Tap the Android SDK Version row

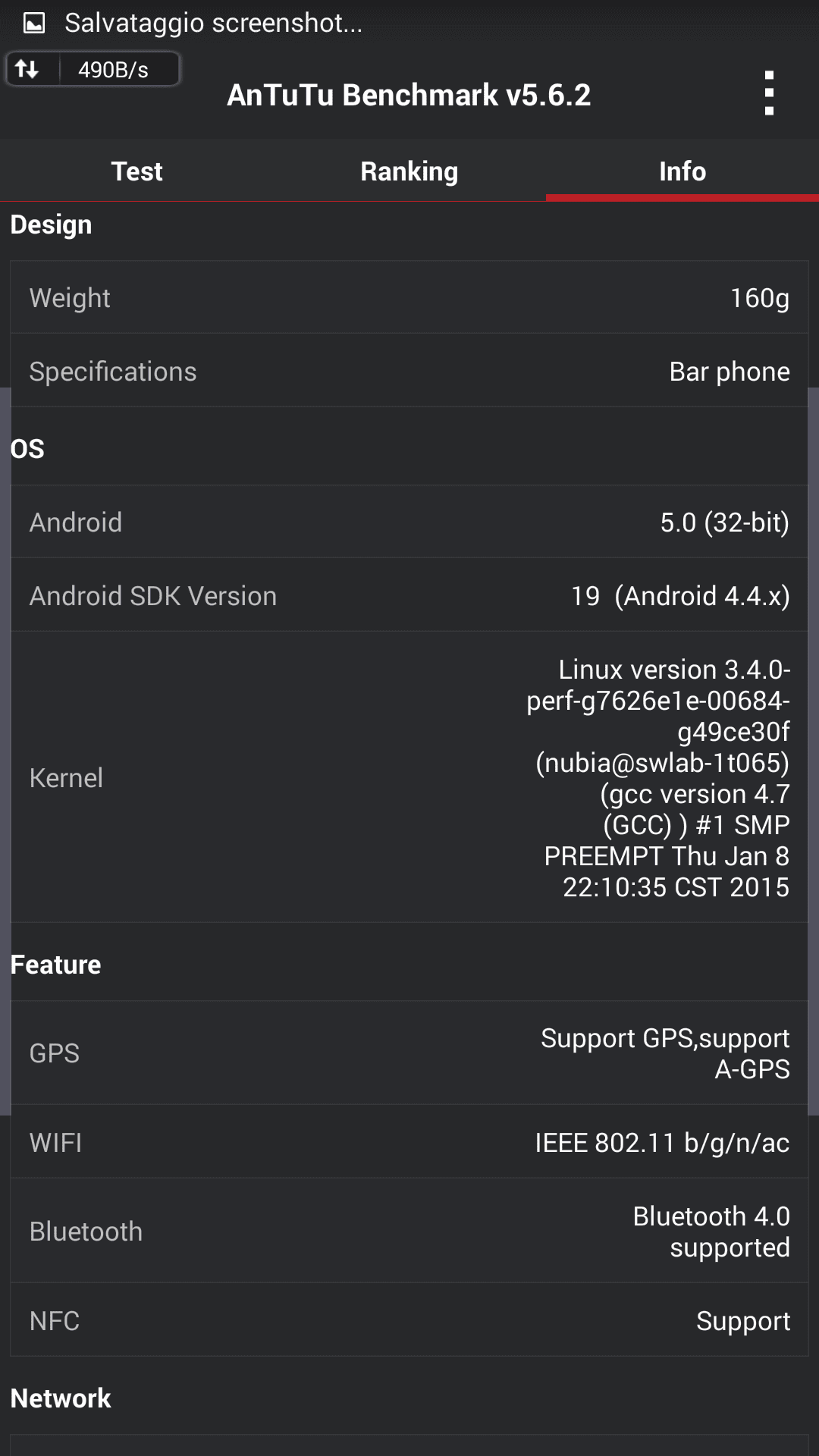(x=409, y=595)
